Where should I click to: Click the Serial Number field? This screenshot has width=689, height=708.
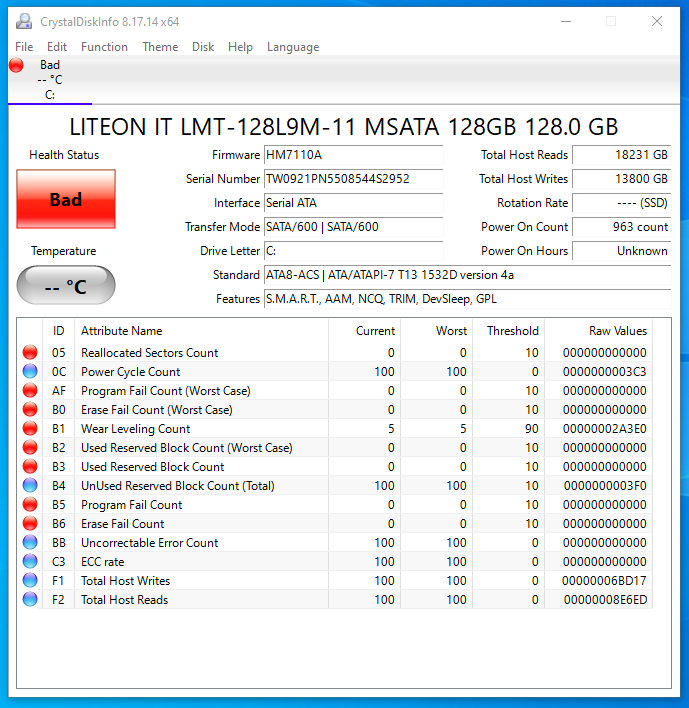pos(352,179)
